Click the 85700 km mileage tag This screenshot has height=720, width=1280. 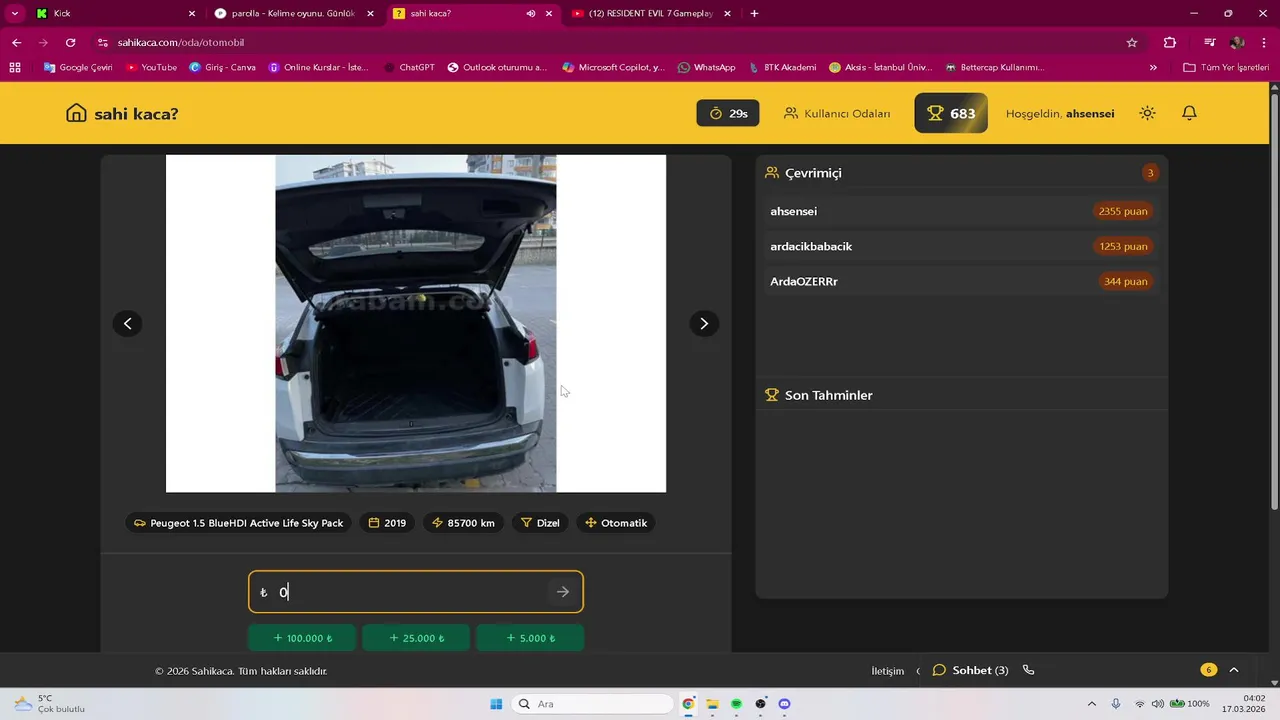pyautogui.click(x=463, y=523)
